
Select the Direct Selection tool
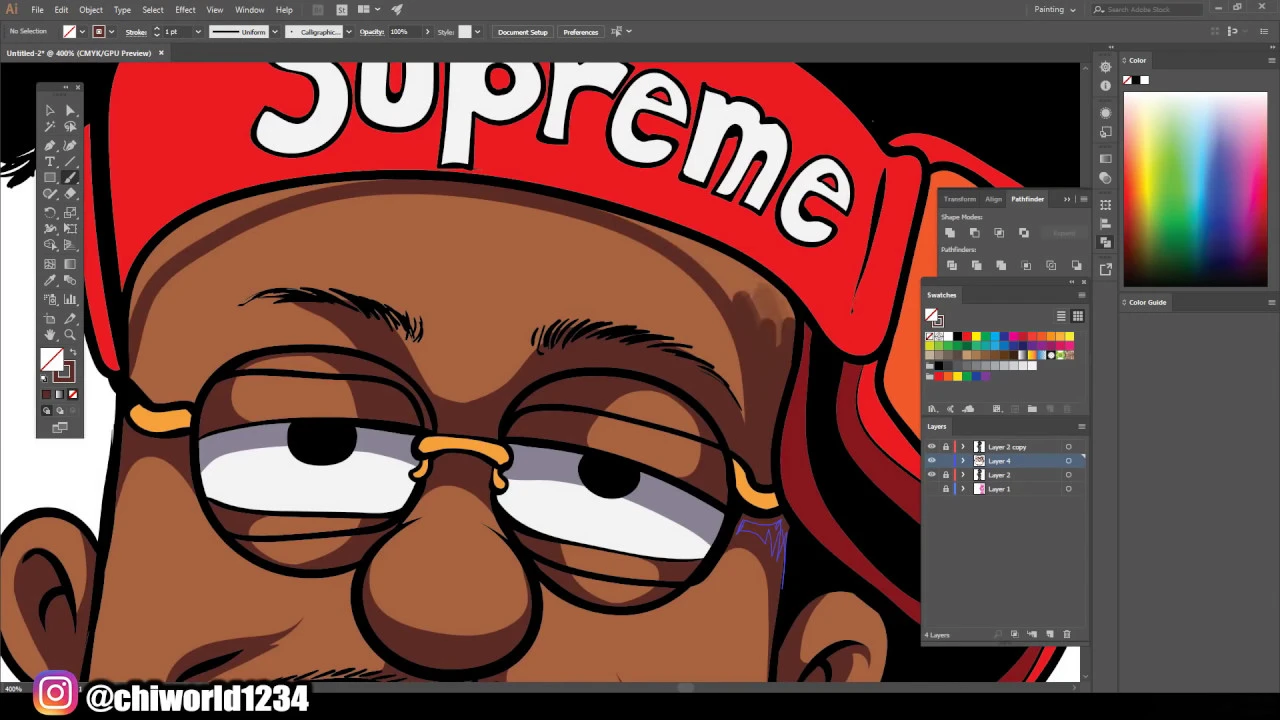click(70, 110)
